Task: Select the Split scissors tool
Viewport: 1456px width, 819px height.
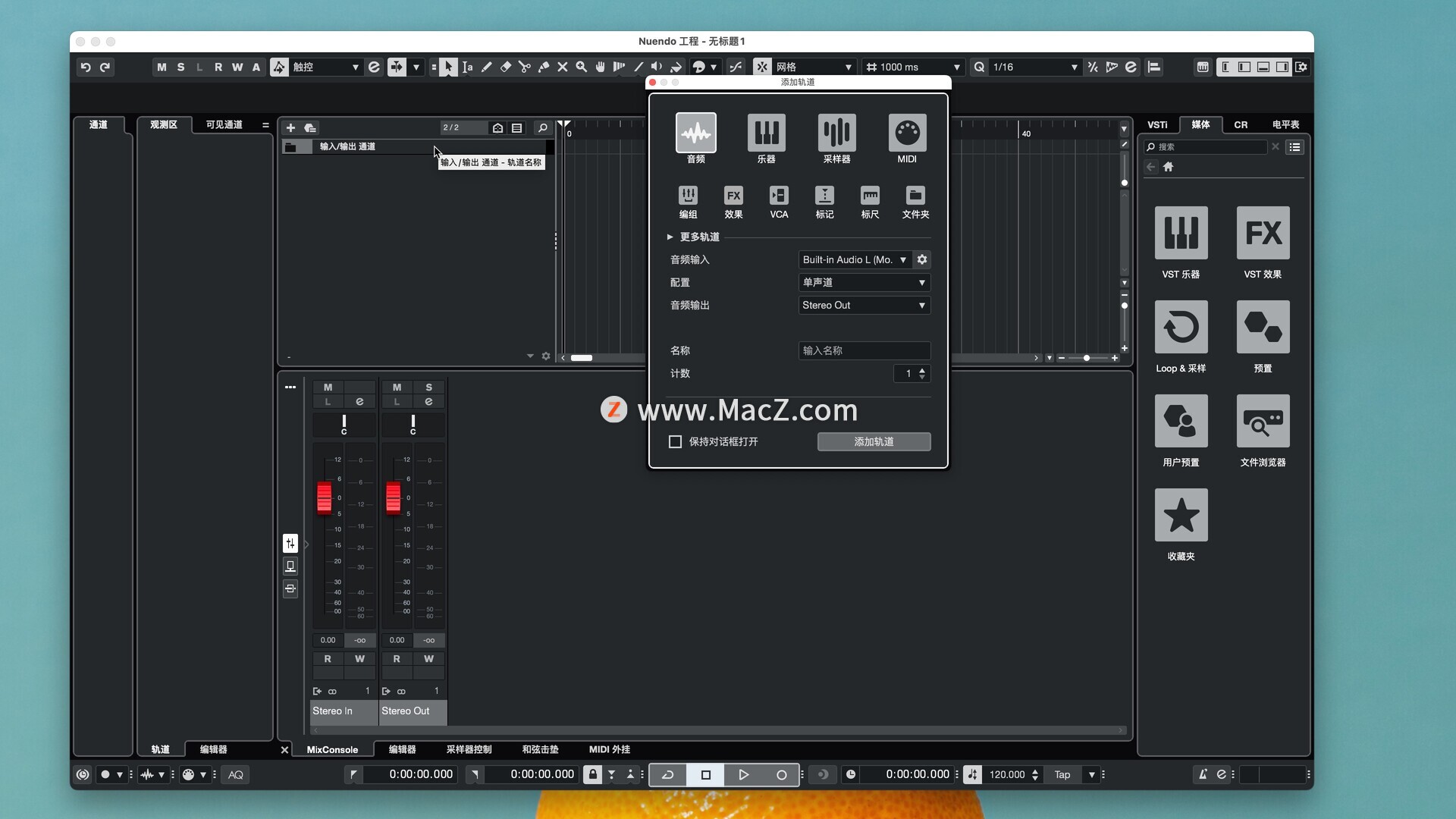Action: 524,67
